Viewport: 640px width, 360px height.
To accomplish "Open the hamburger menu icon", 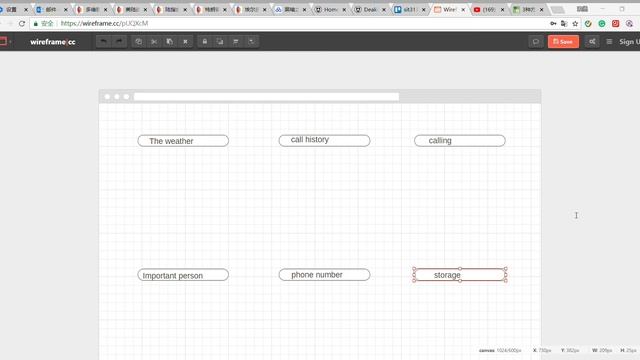I will click(609, 42).
